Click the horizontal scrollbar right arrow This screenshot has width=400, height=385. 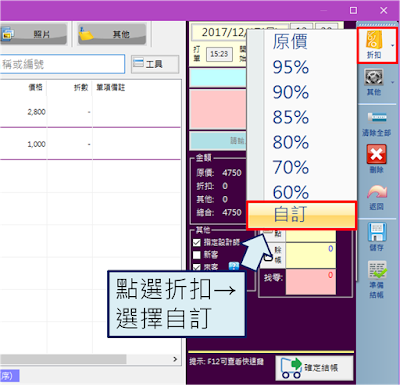point(175,359)
